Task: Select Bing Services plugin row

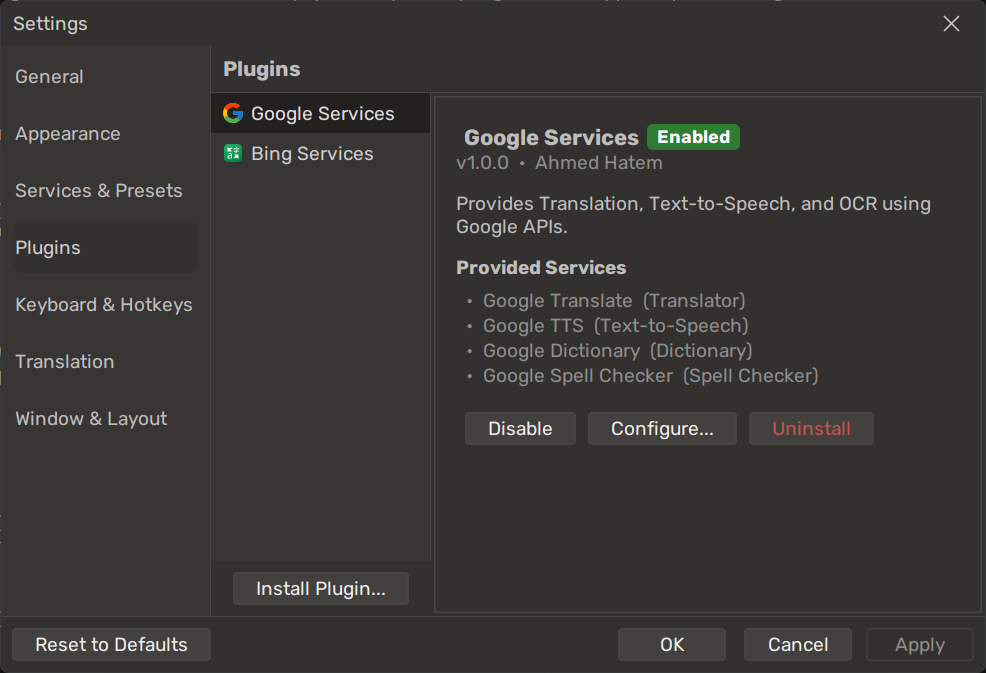Action: pyautogui.click(x=321, y=153)
